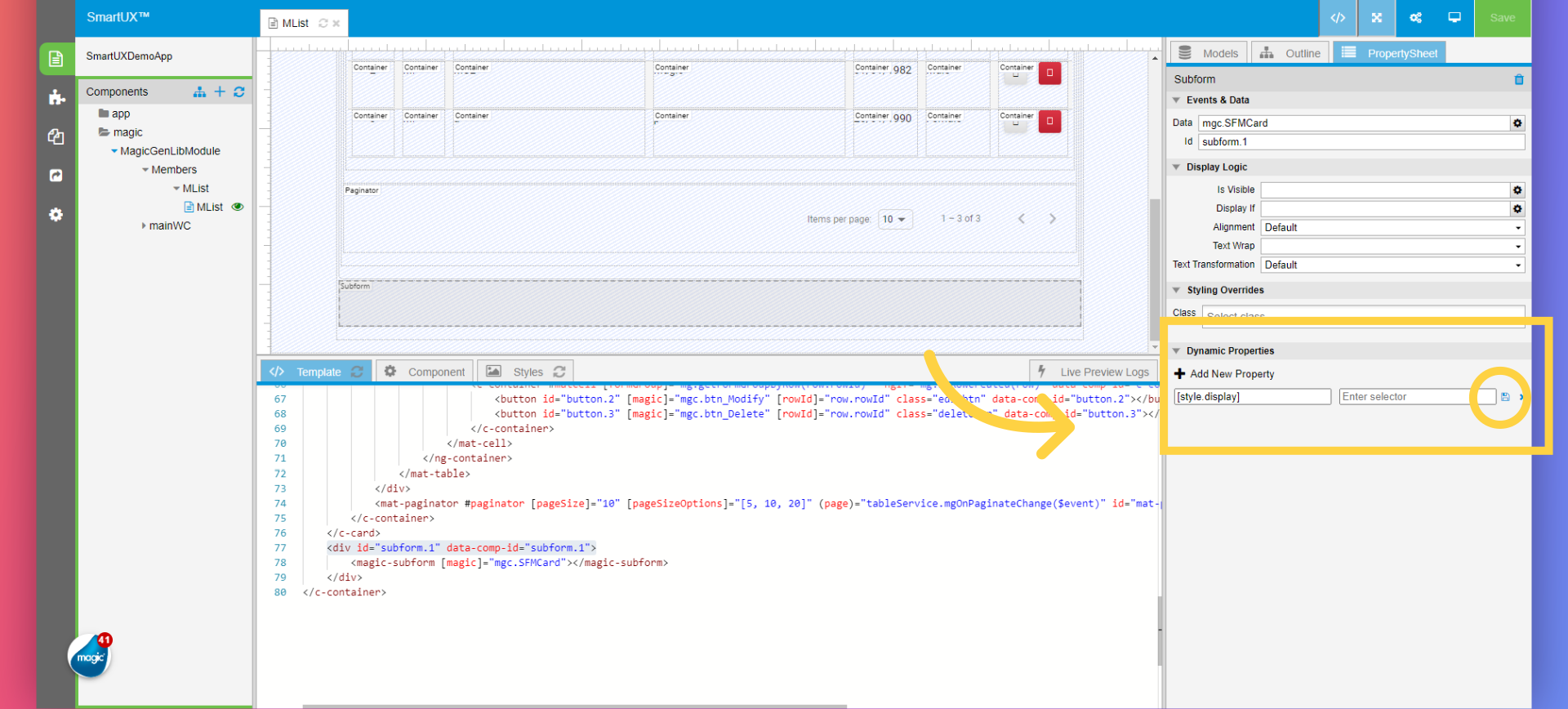Viewport: 1568px width, 709px height.
Task: Collapse the Members tree node
Action: tap(145, 170)
